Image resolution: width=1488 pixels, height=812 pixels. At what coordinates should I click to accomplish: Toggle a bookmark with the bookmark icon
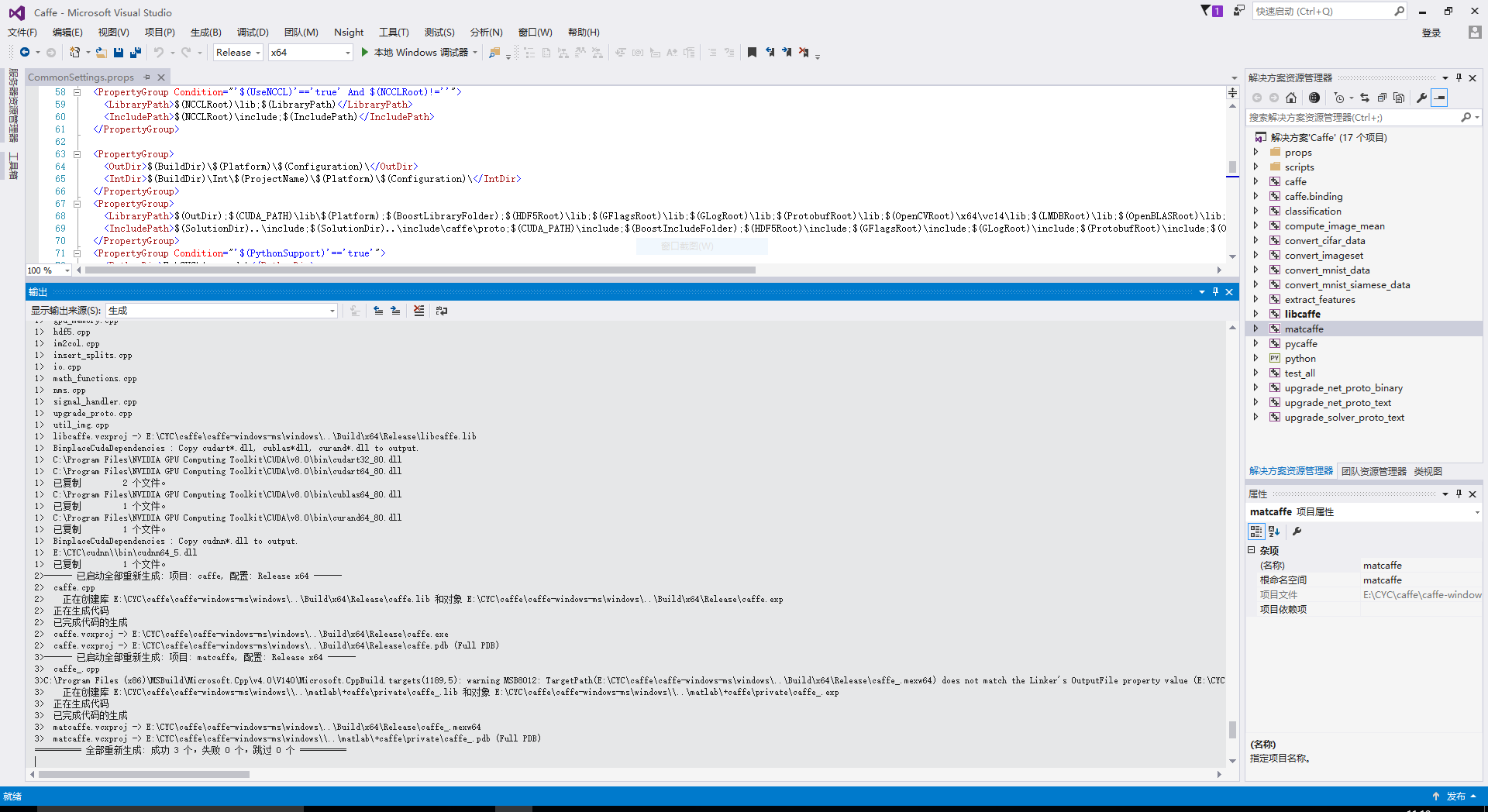click(x=751, y=52)
